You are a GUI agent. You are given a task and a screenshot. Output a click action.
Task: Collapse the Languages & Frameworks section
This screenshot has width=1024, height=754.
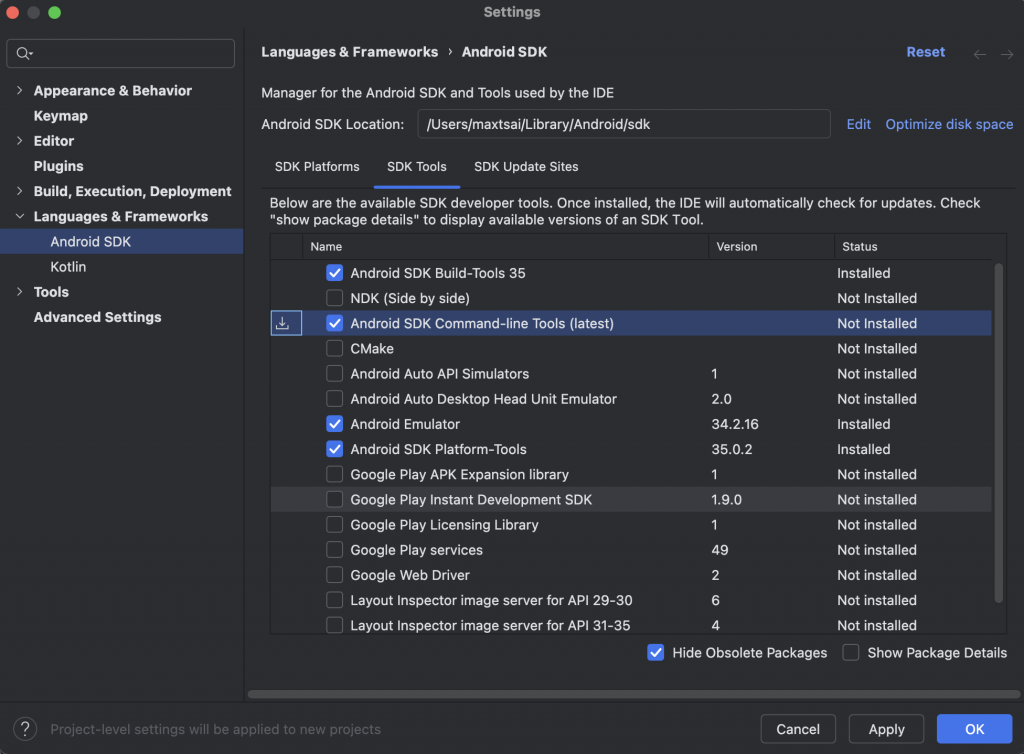click(20, 217)
